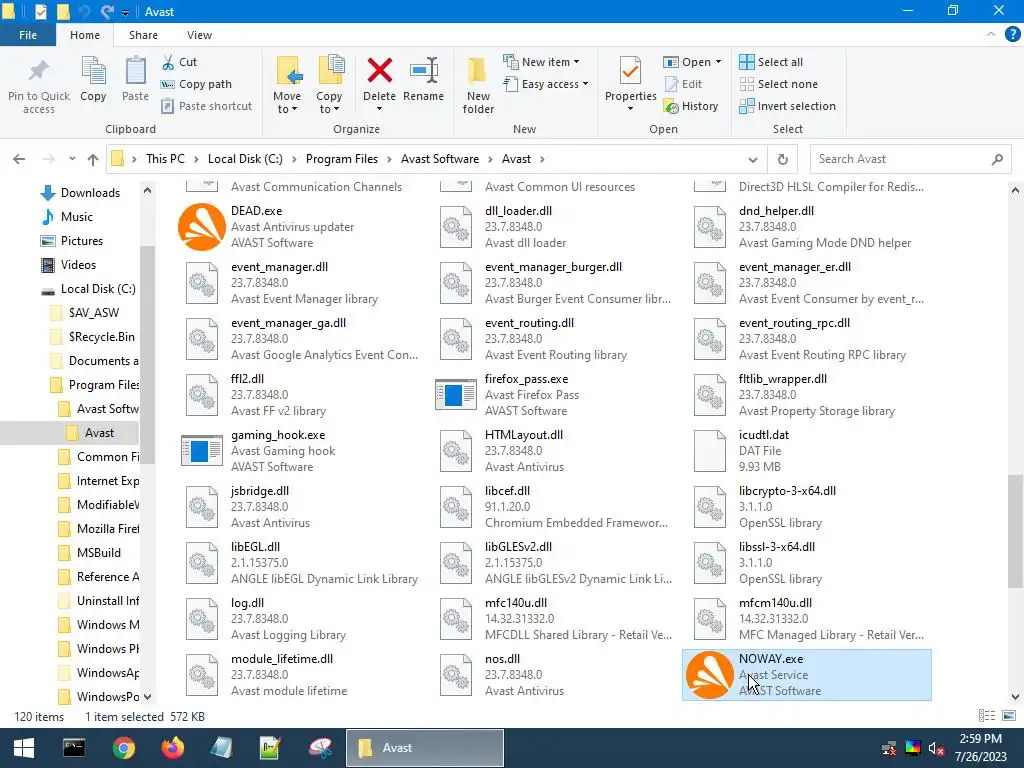
Task: Open the address bar history dropdown
Action: [x=752, y=159]
